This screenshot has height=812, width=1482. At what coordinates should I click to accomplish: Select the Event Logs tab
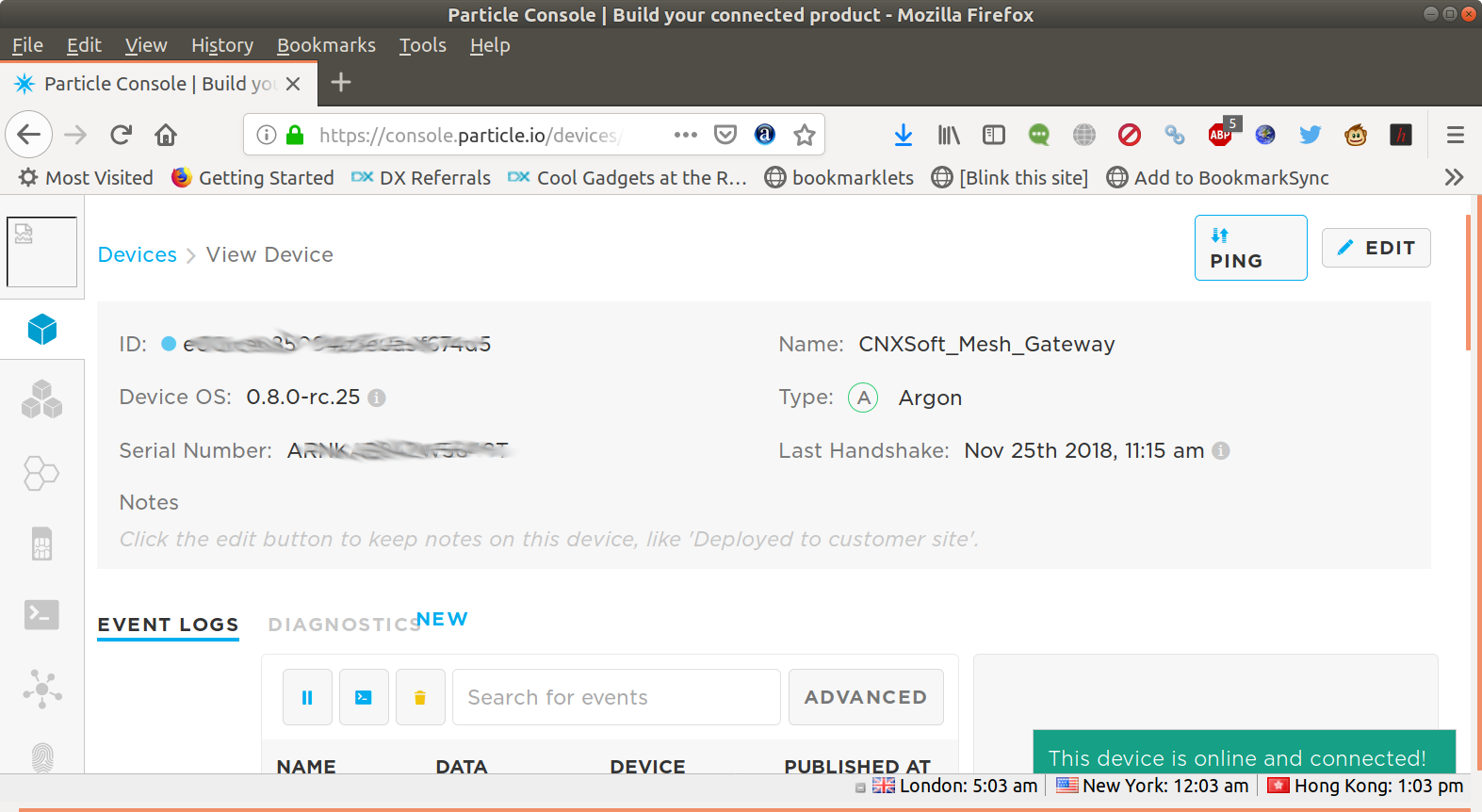click(x=168, y=625)
